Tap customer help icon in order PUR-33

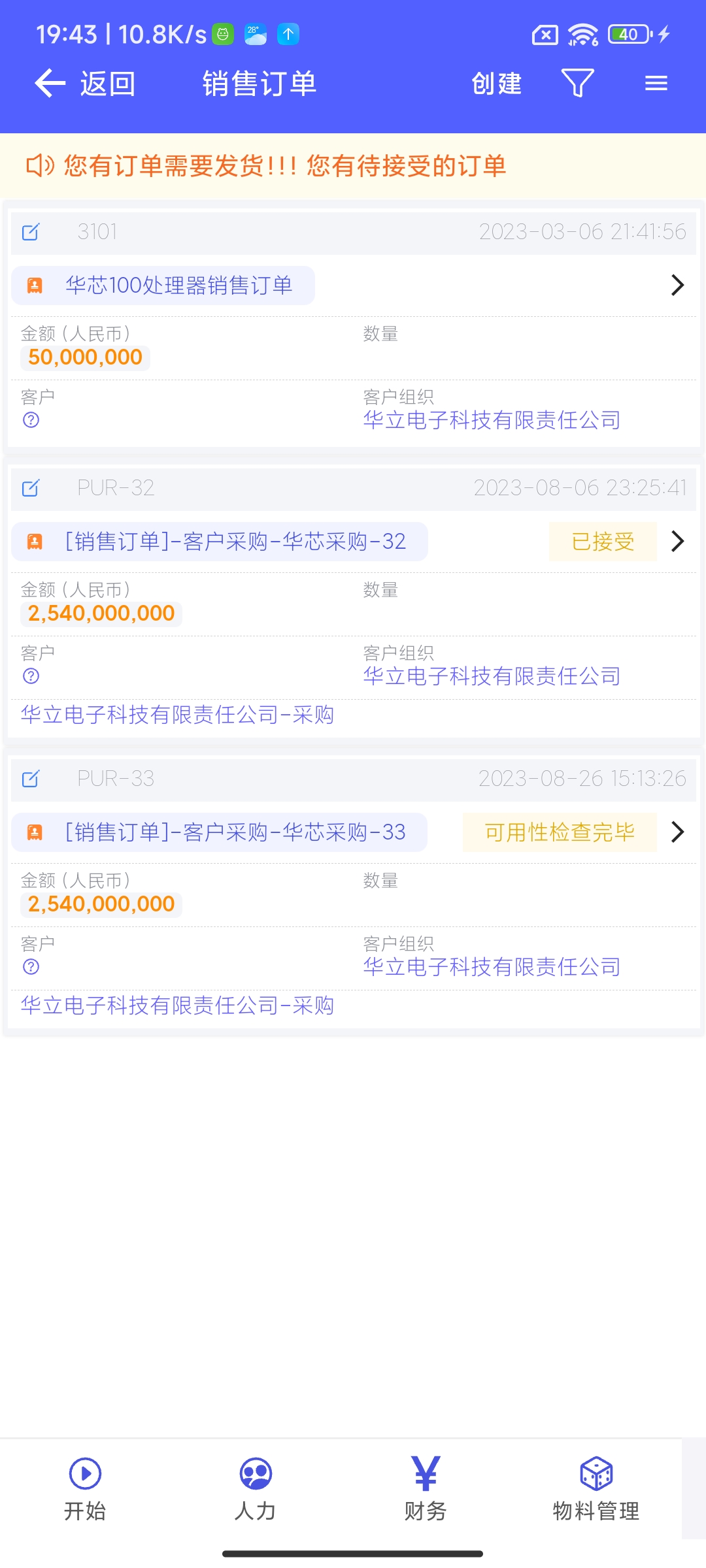[31, 967]
